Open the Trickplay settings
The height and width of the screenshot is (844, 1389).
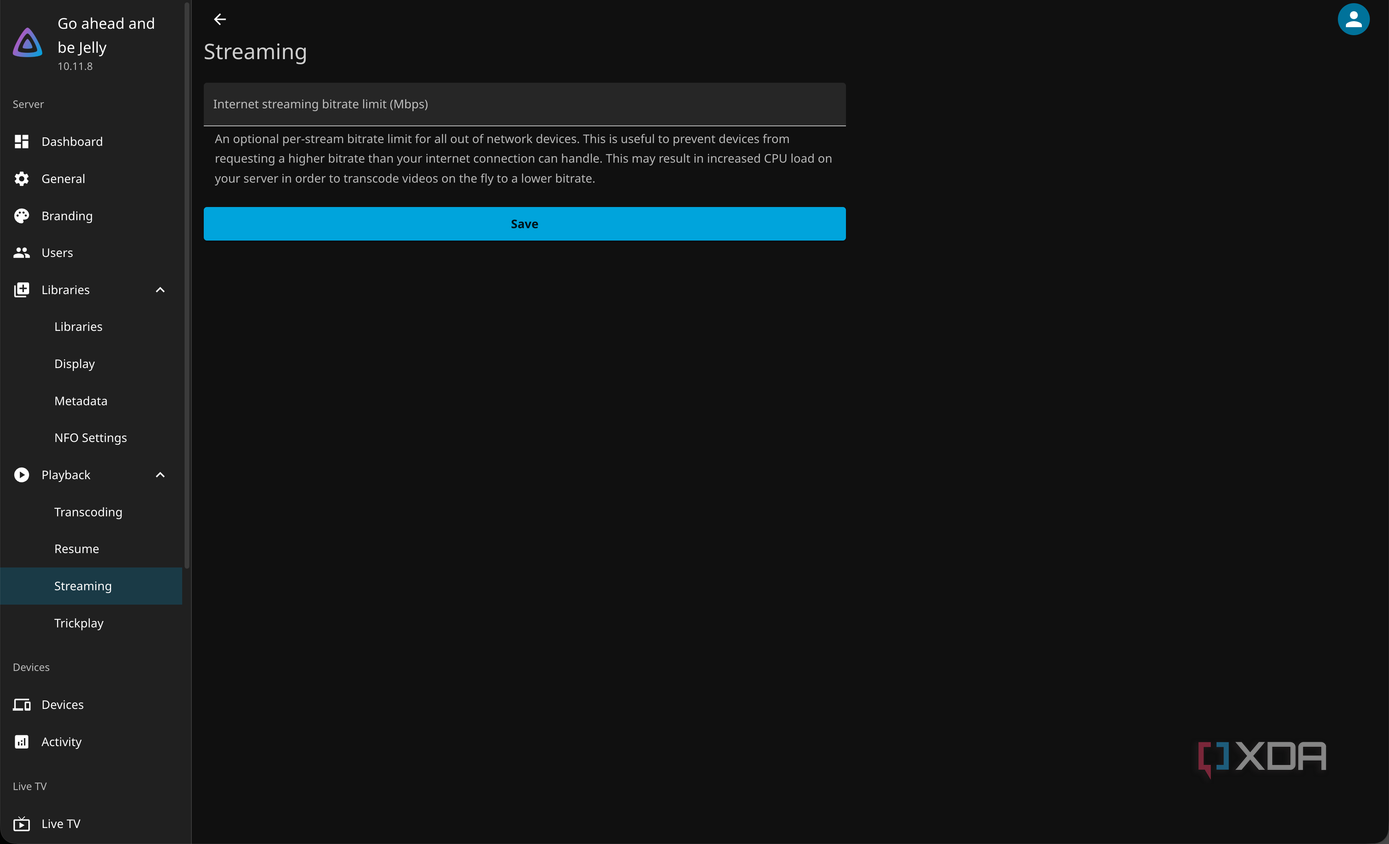pos(91,622)
